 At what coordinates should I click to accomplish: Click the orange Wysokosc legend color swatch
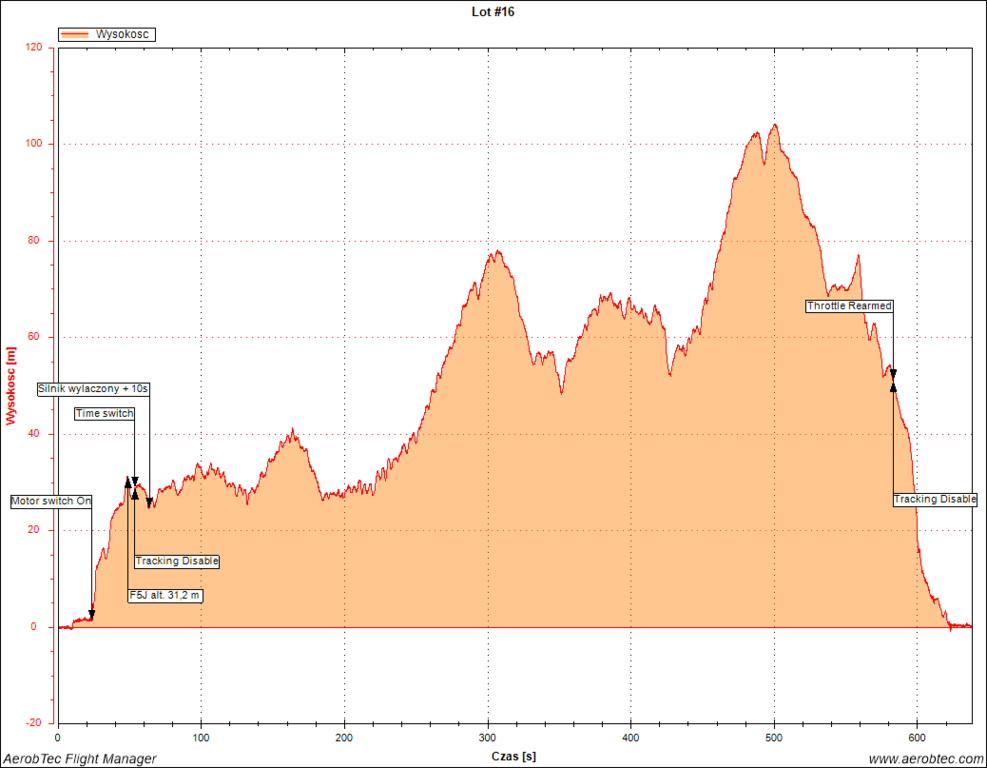pyautogui.click(x=75, y=35)
